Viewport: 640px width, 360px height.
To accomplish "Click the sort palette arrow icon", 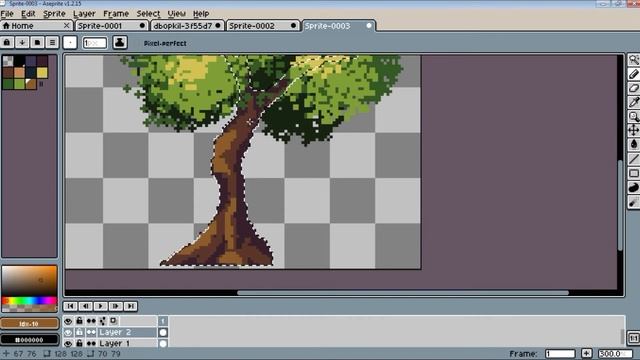I will tap(22, 42).
